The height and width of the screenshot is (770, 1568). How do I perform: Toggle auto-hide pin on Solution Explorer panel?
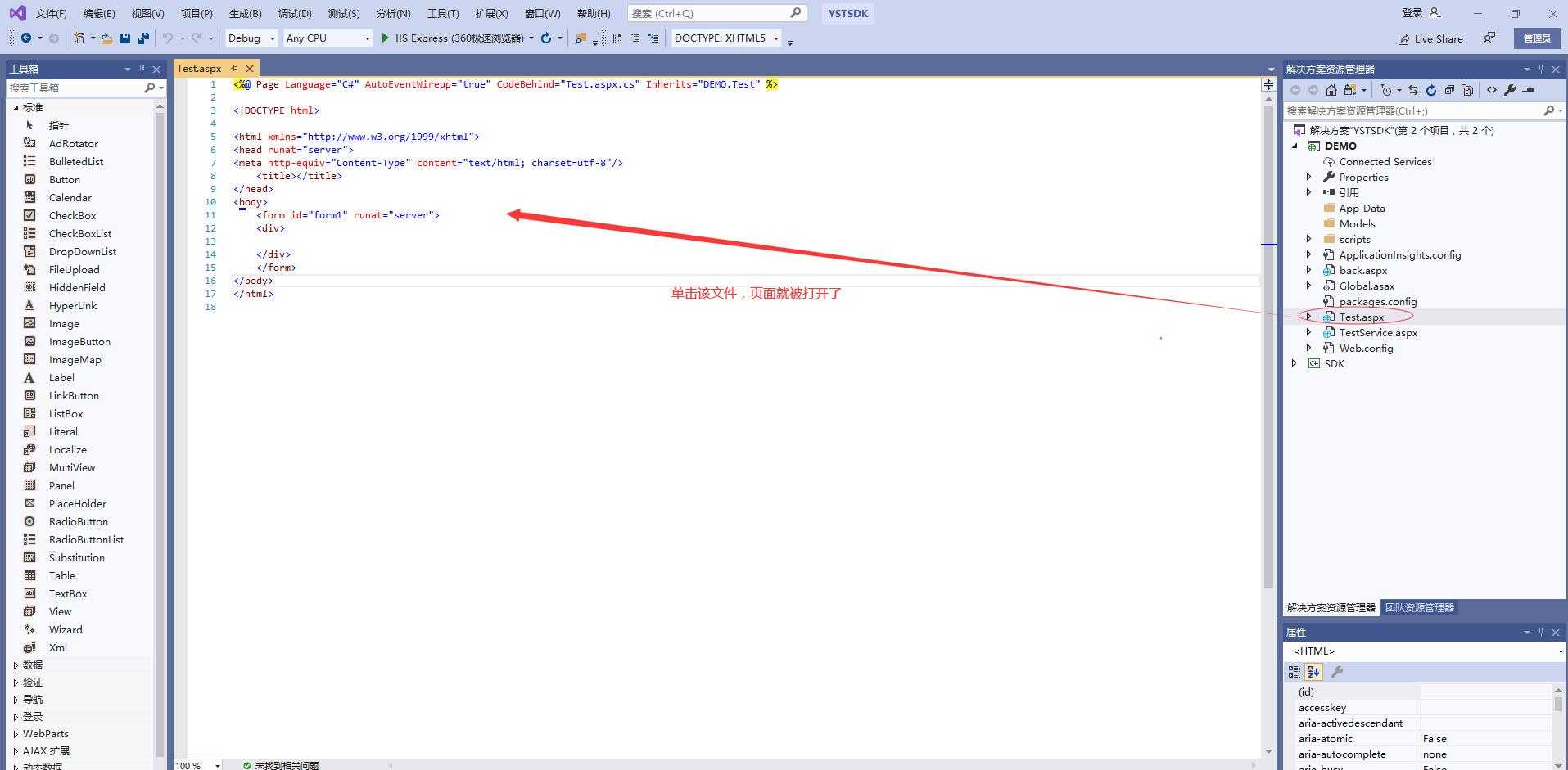point(1541,69)
